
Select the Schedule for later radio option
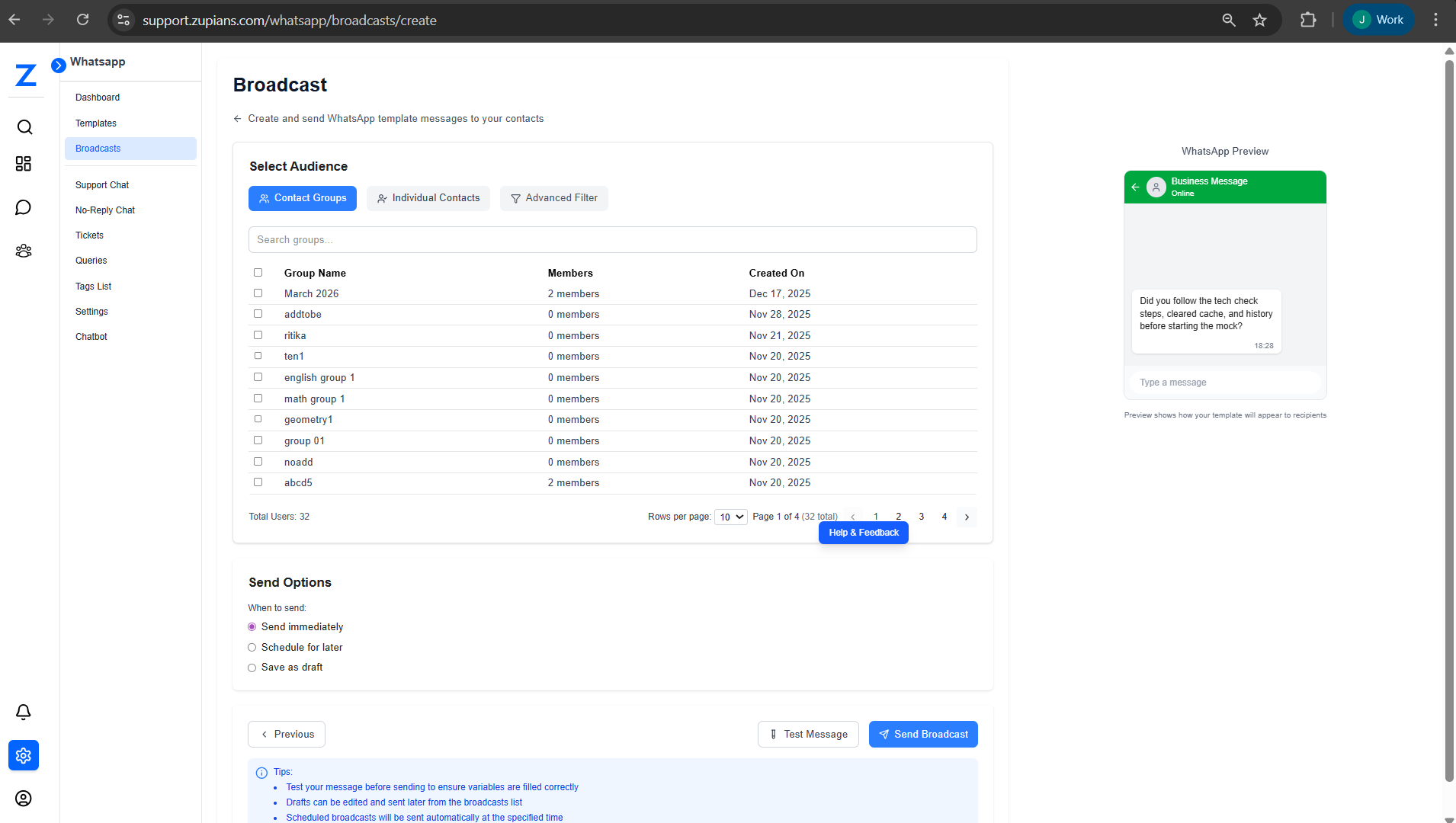(x=252, y=648)
